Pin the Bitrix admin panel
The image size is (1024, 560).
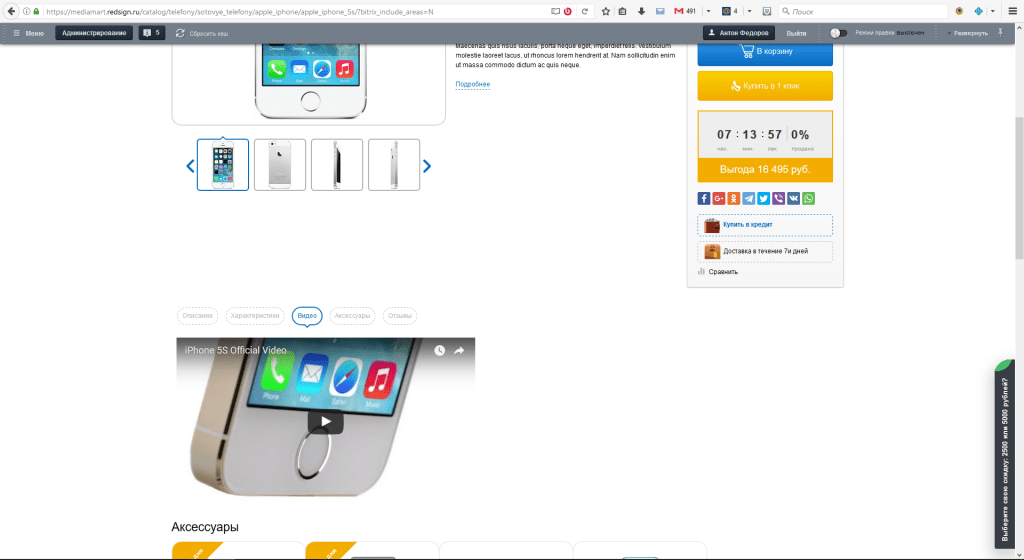(x=1000, y=33)
